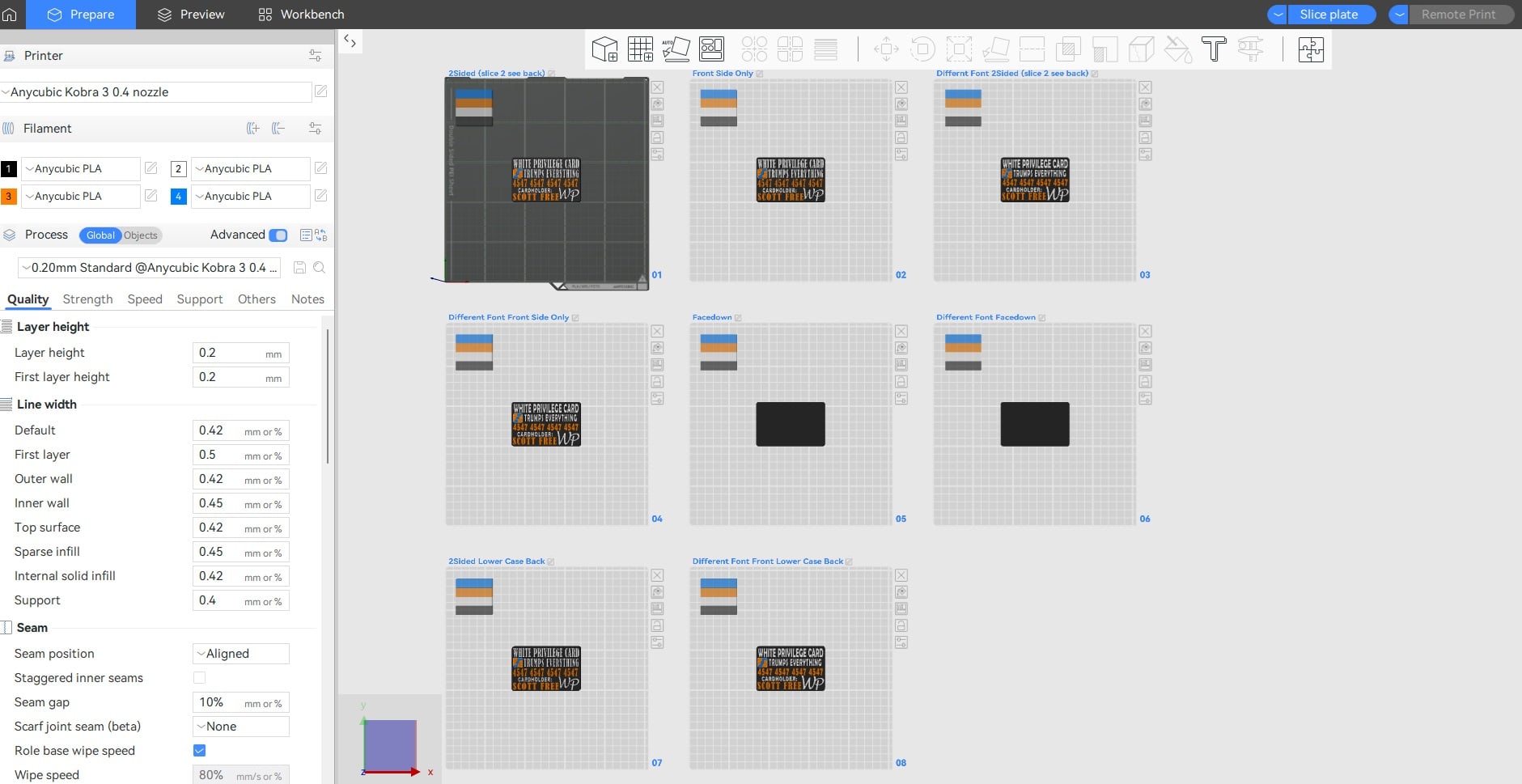Click the Split to parts icon
1522x784 pixels.
pyautogui.click(x=790, y=49)
